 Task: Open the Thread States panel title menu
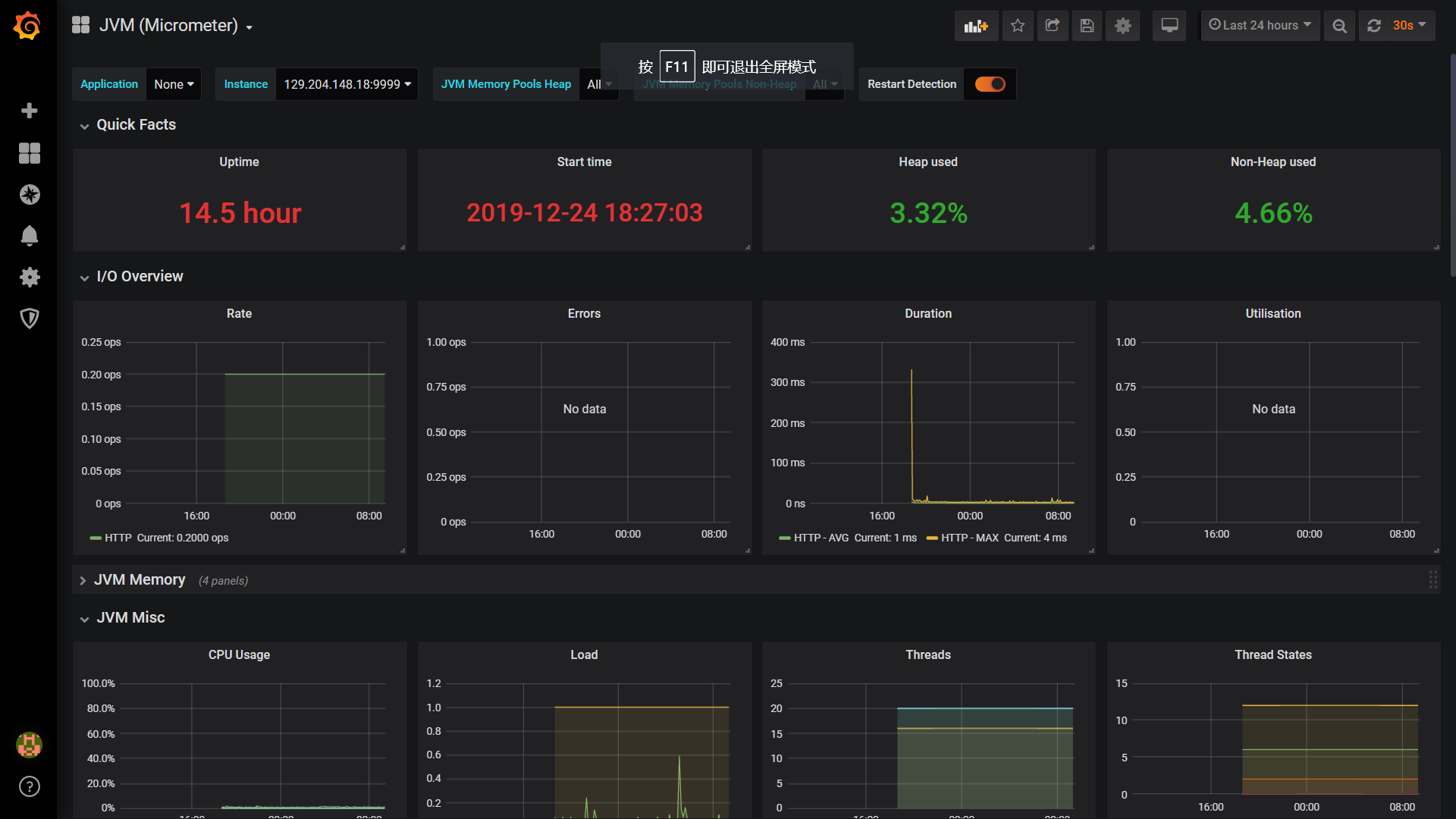tap(1273, 655)
